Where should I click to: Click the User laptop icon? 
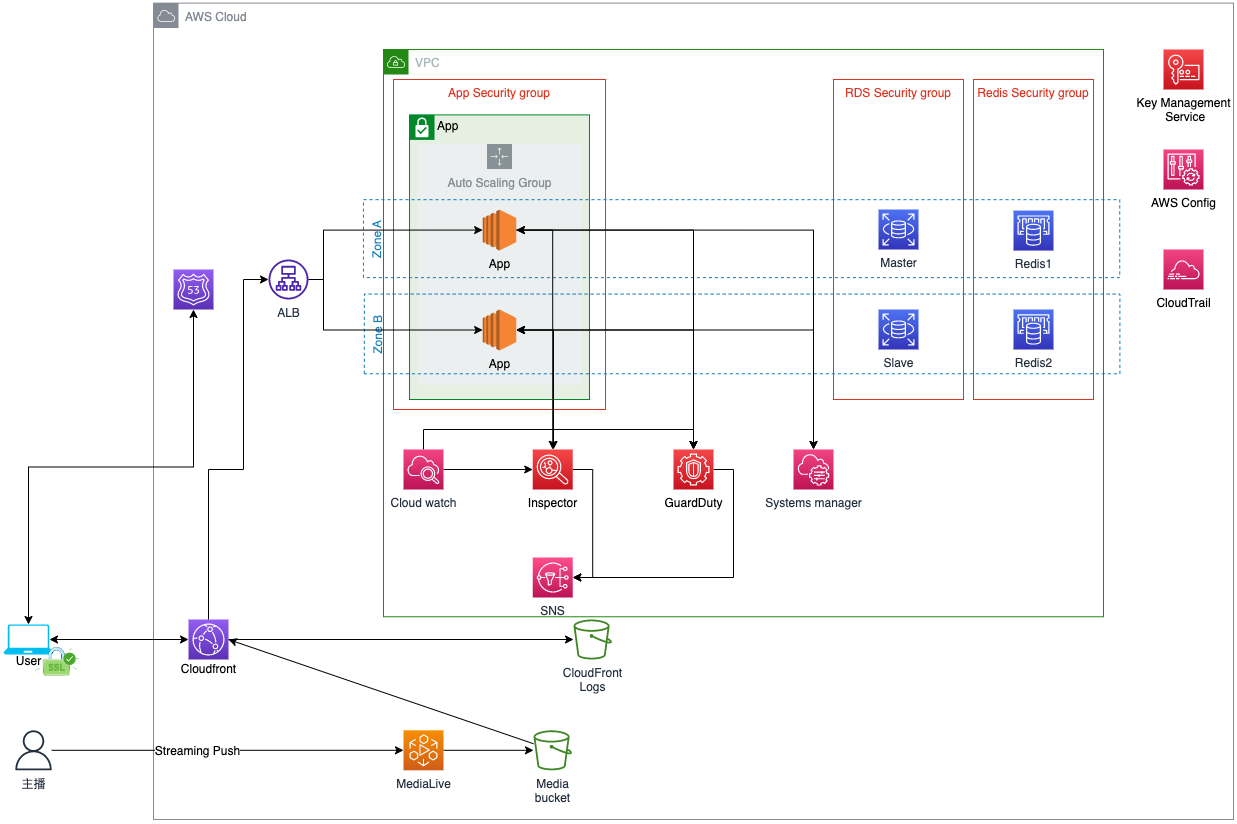(27, 639)
